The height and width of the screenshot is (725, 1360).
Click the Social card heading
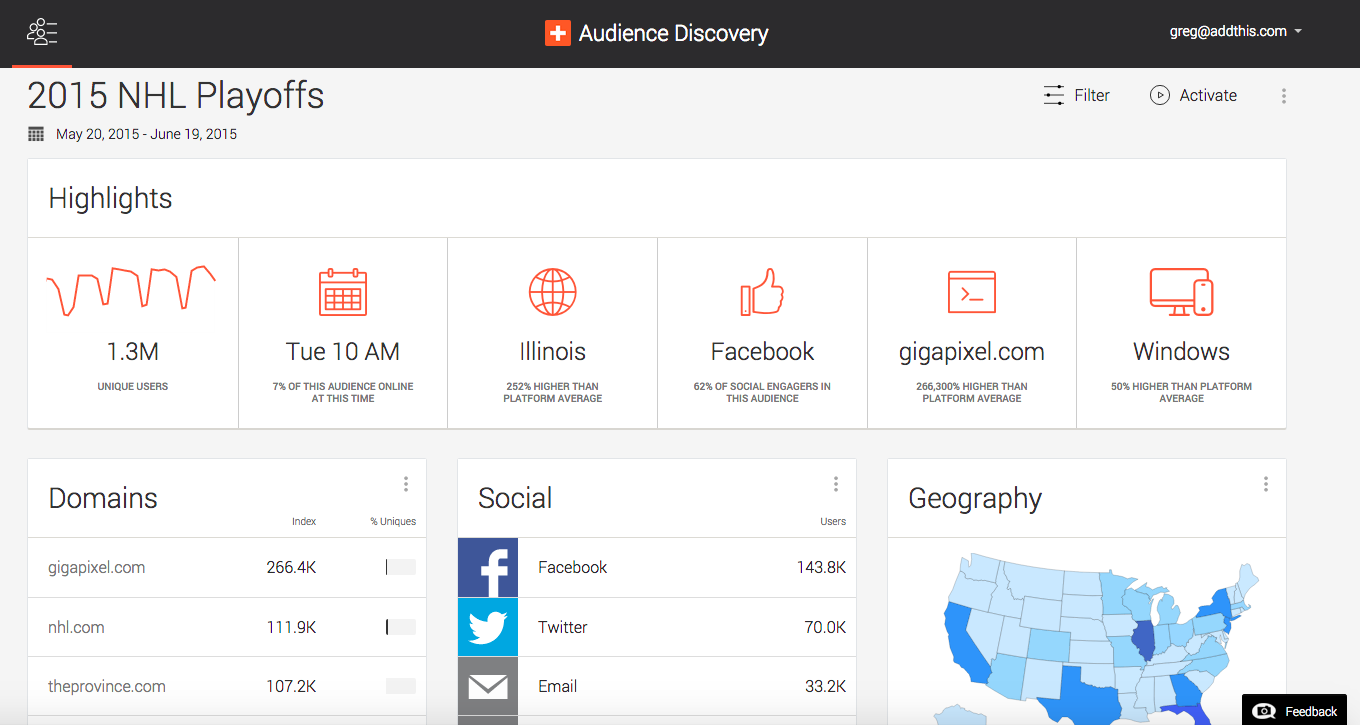[x=515, y=498]
